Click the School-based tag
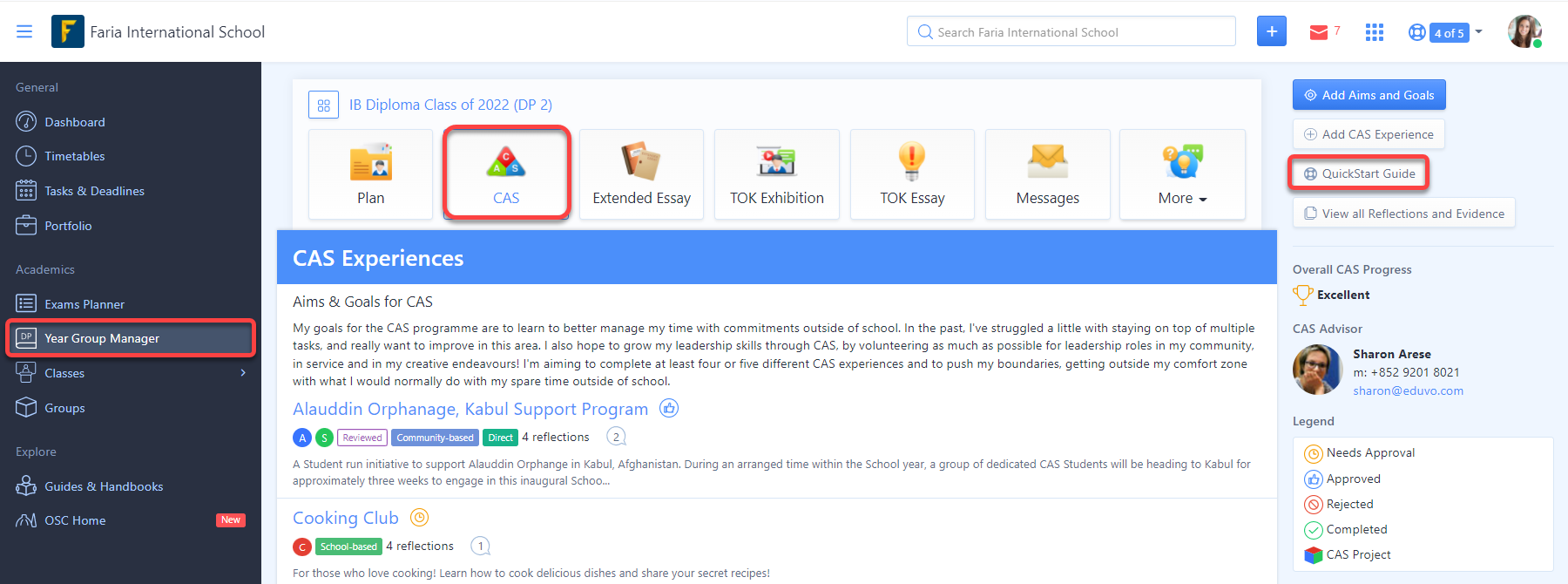 [348, 547]
